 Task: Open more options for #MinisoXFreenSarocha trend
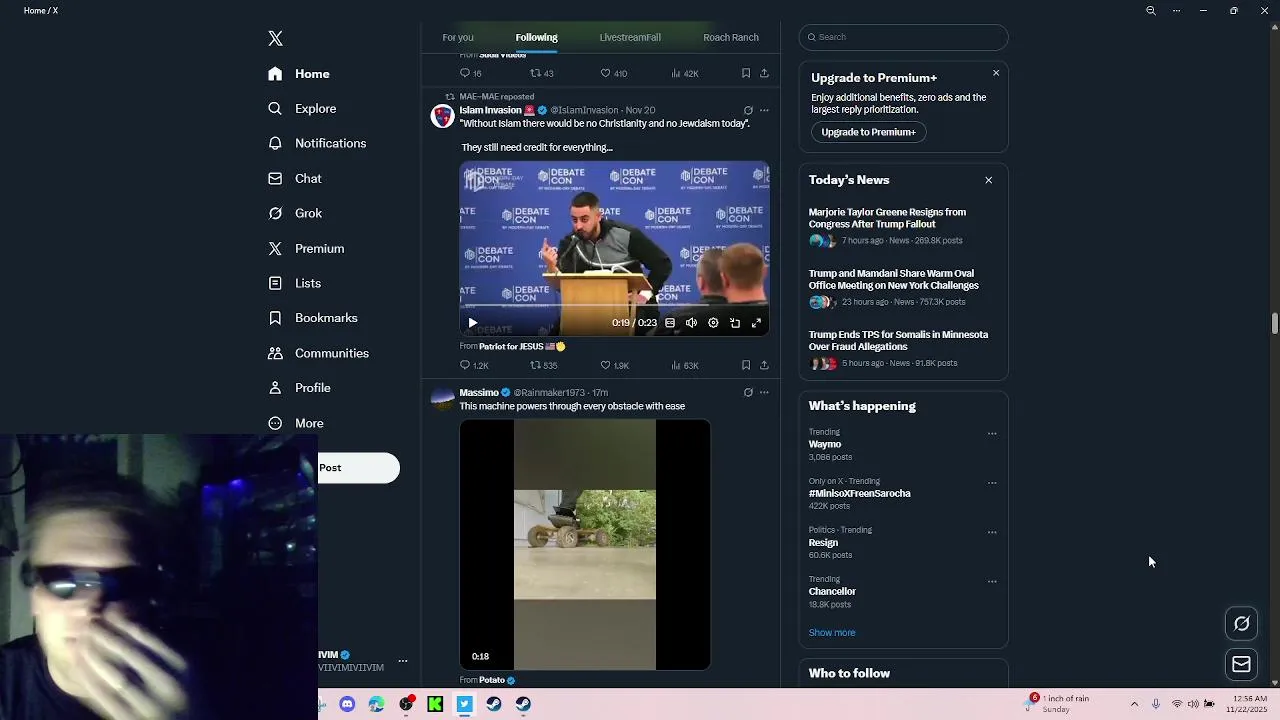click(992, 483)
